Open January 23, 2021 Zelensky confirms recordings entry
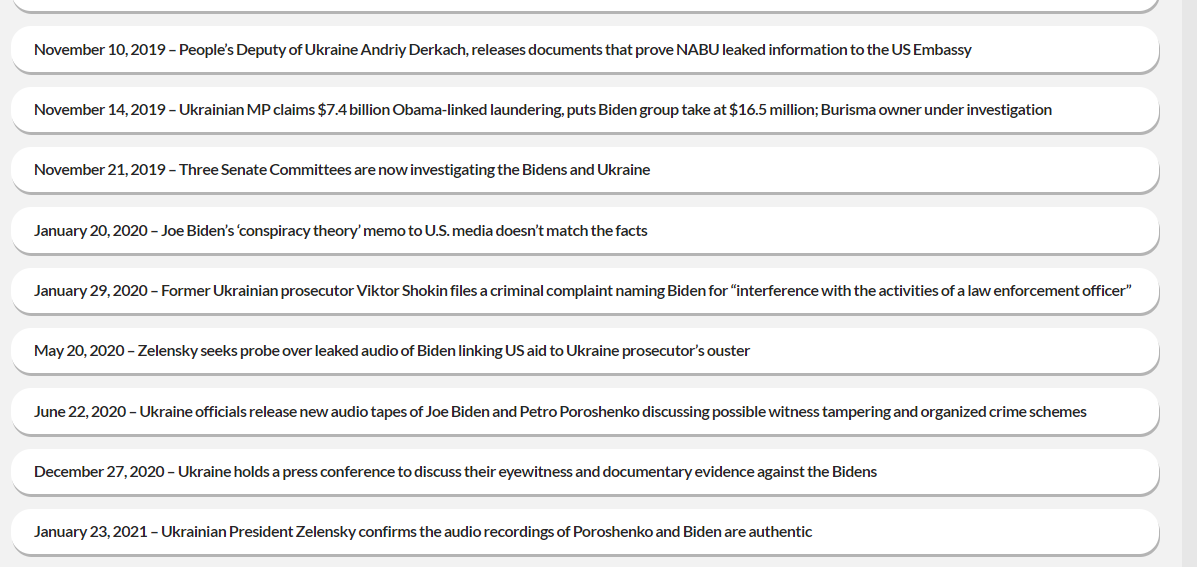1197x567 pixels. pos(585,532)
